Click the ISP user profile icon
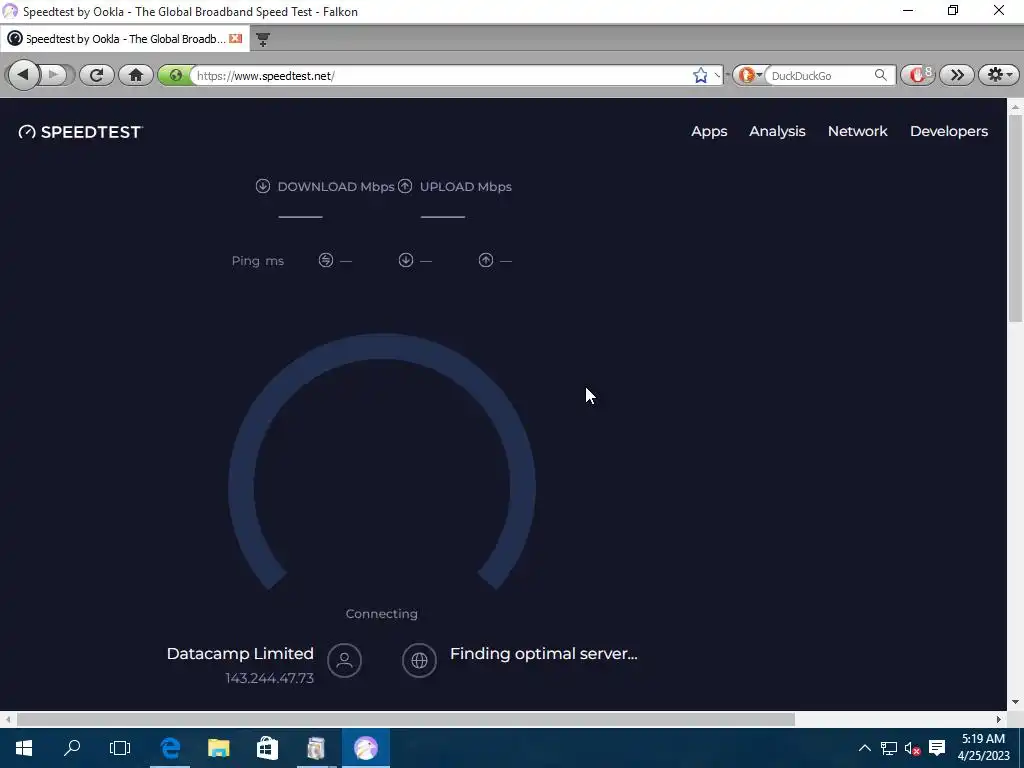The image size is (1024, 768). click(344, 660)
